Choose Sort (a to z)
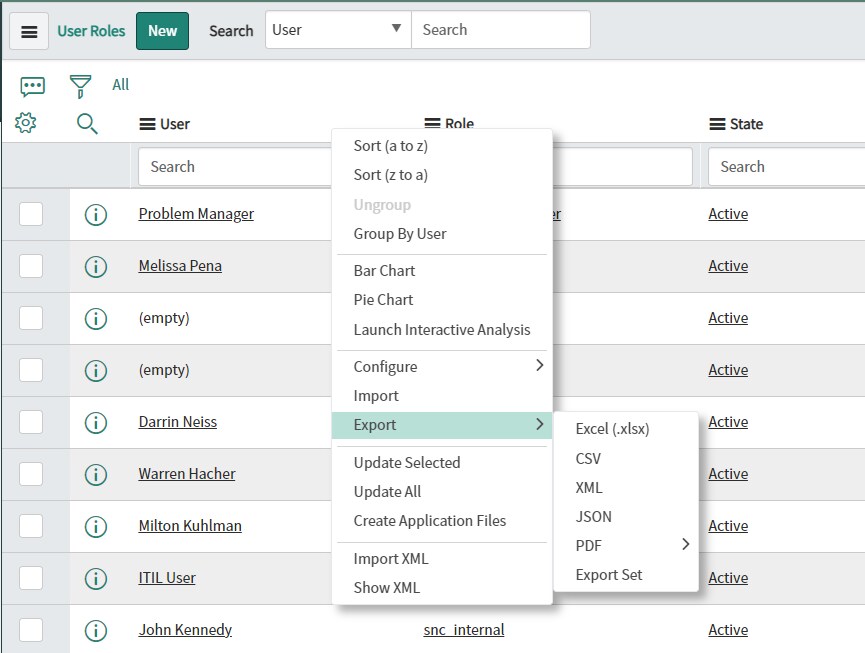The image size is (865, 653). click(x=391, y=146)
